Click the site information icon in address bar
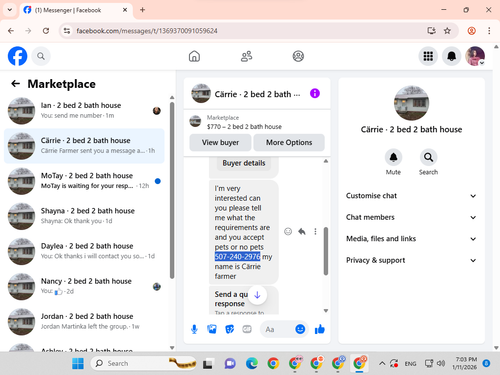This screenshot has width=500, height=375. [67, 31]
